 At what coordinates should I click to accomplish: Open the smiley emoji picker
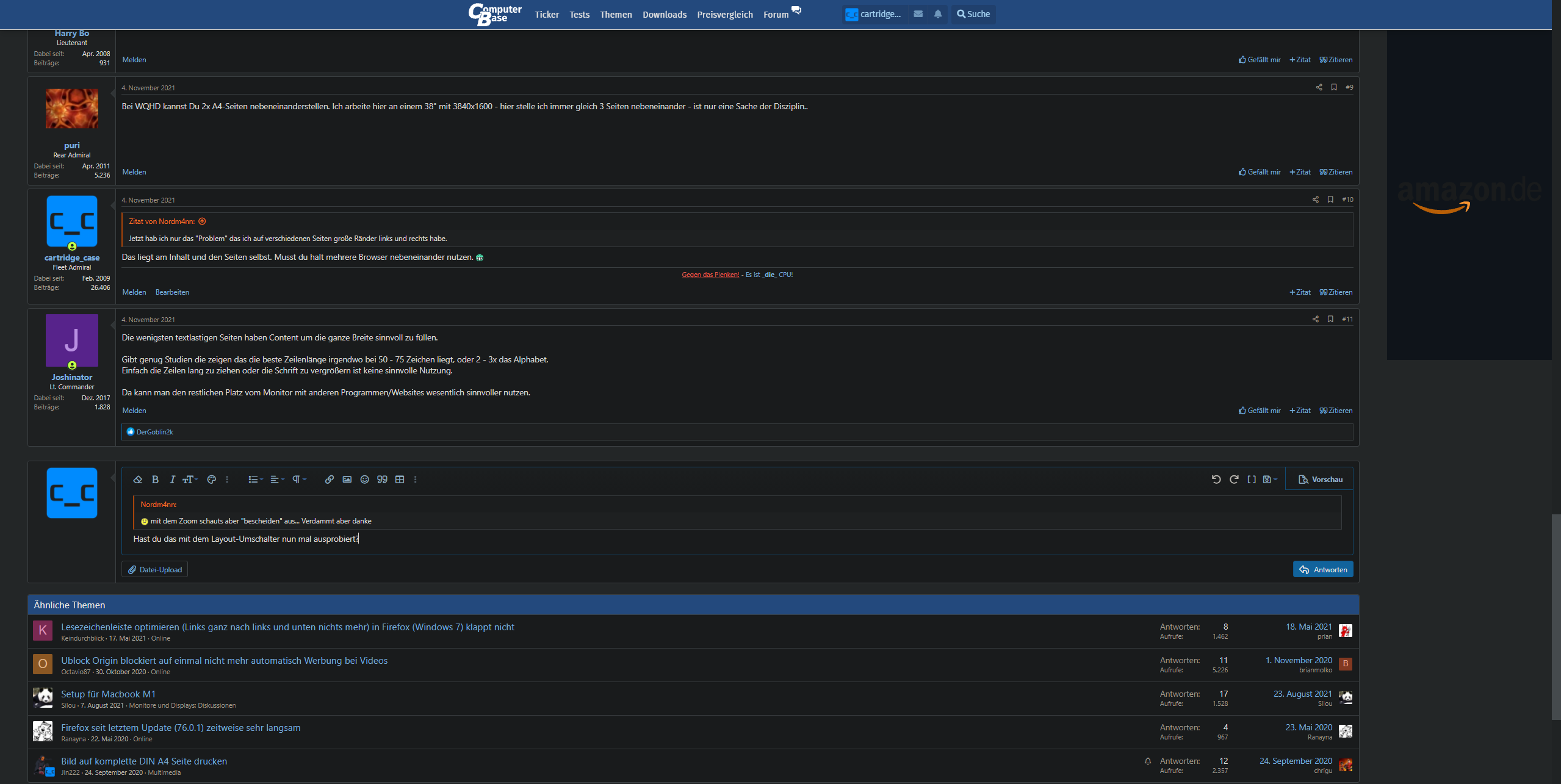pyautogui.click(x=364, y=480)
